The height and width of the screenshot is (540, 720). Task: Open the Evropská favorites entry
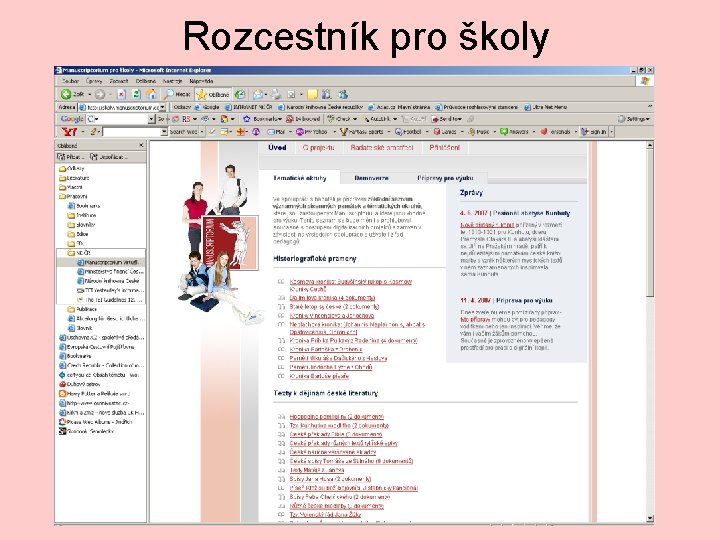tap(97, 347)
